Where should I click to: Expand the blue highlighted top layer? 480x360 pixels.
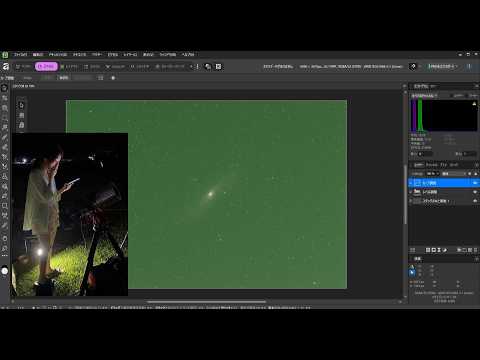pyautogui.click(x=411, y=183)
